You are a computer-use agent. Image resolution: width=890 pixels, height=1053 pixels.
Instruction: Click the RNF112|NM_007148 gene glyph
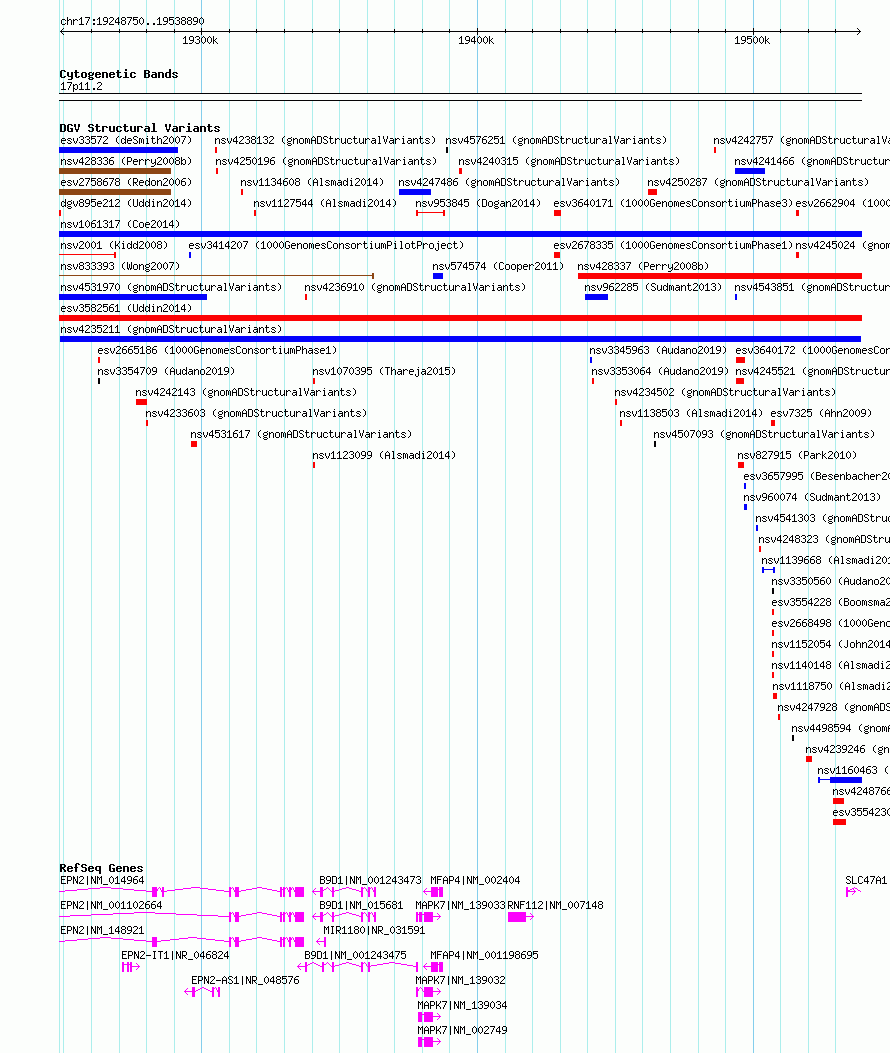click(521, 917)
